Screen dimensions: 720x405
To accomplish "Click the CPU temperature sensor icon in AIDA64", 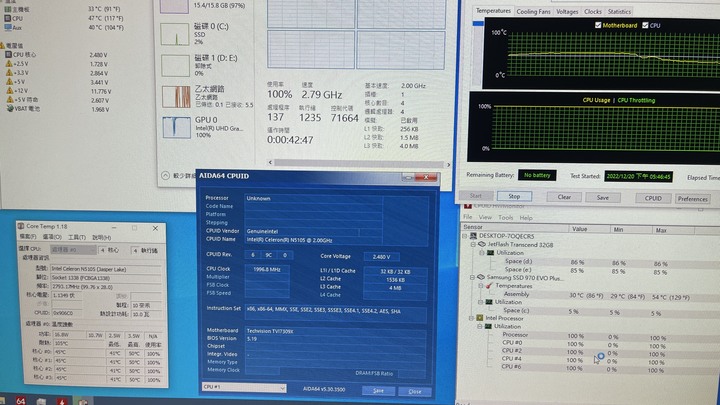I will [x=7, y=18].
